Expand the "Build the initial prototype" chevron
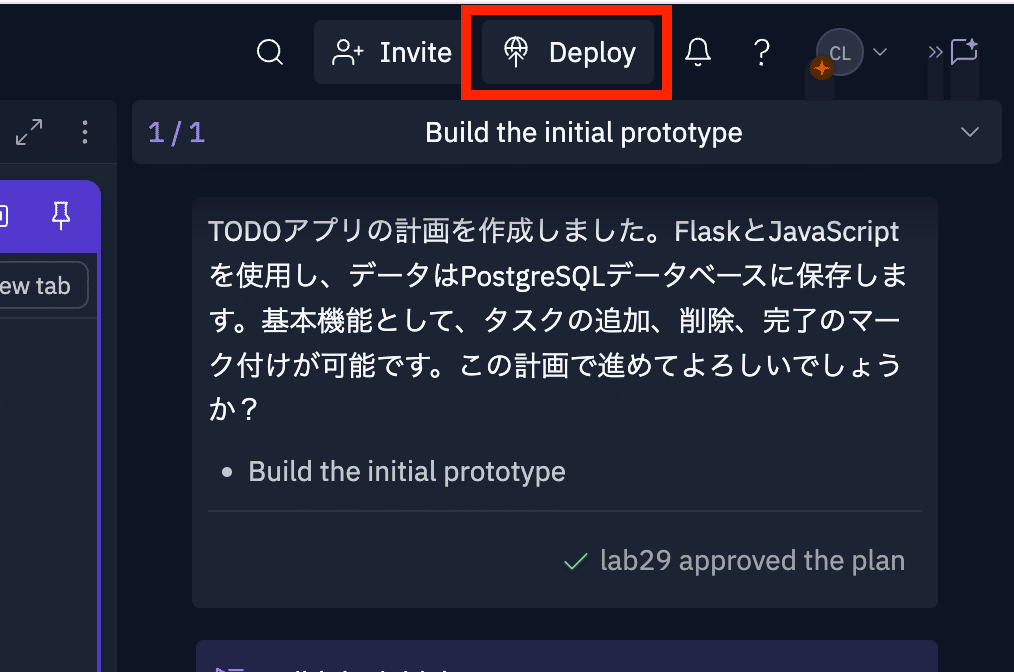This screenshot has height=672, width=1014. [x=969, y=132]
